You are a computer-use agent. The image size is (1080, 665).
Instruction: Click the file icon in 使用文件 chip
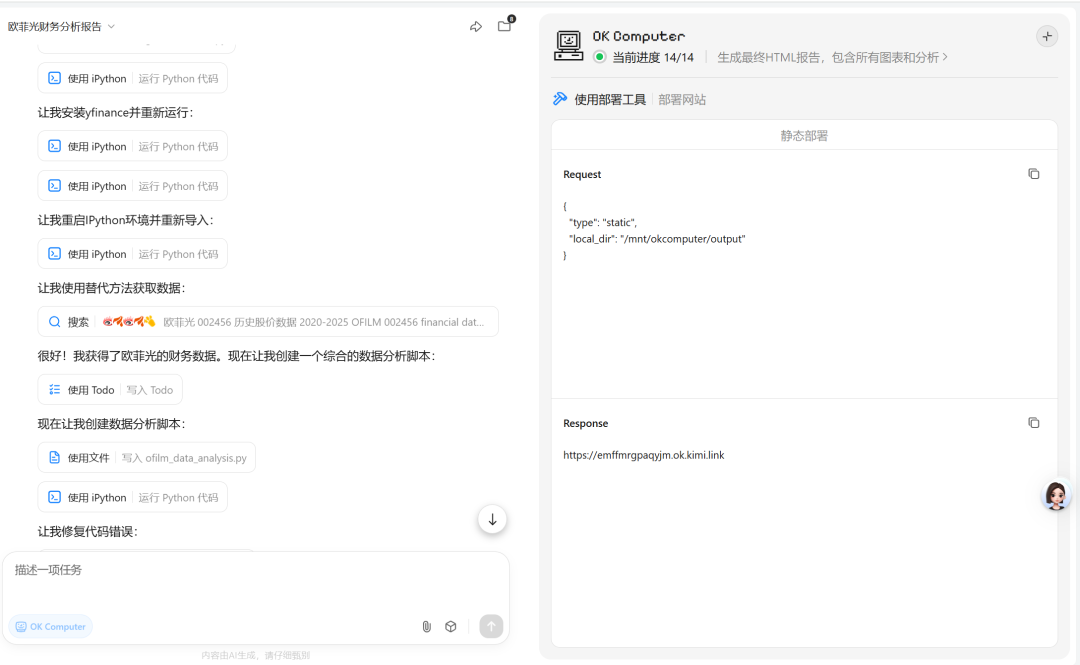55,457
